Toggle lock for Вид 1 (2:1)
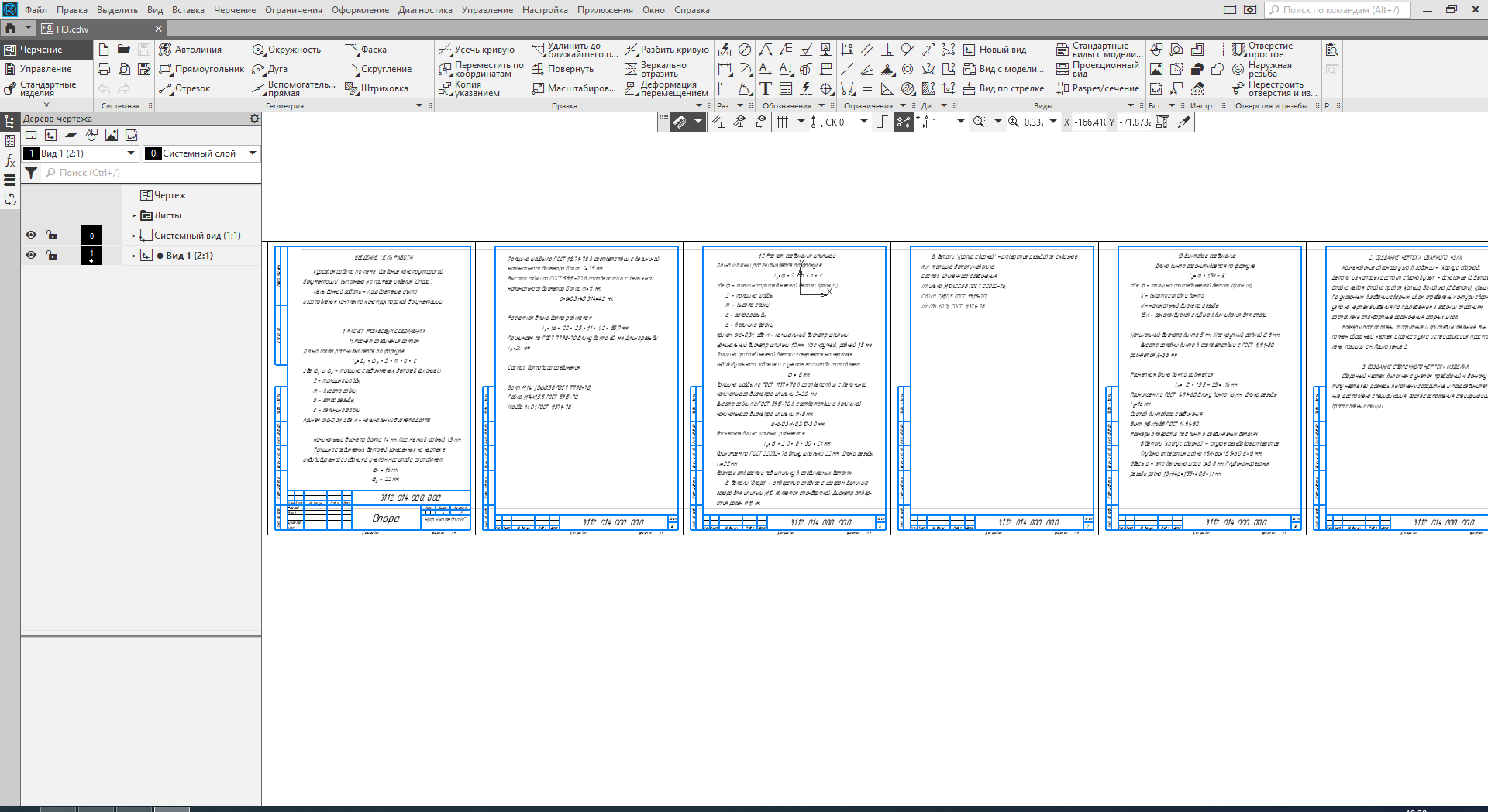This screenshot has width=1488, height=812. click(52, 255)
